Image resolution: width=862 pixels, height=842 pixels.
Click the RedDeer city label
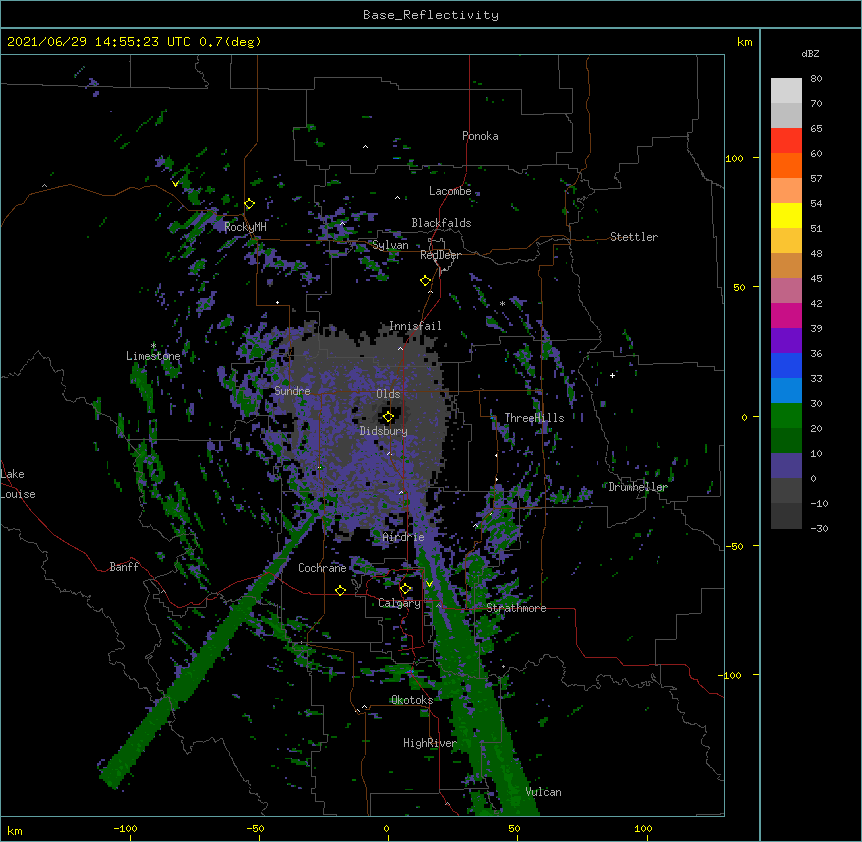[x=440, y=255]
